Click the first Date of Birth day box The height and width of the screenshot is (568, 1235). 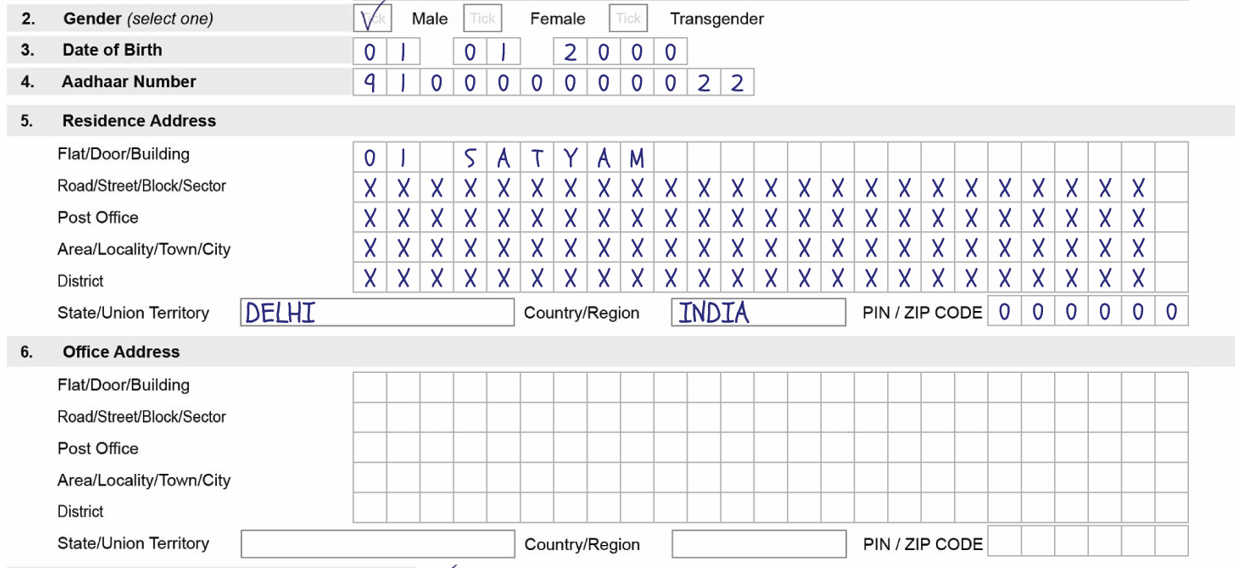tap(370, 51)
